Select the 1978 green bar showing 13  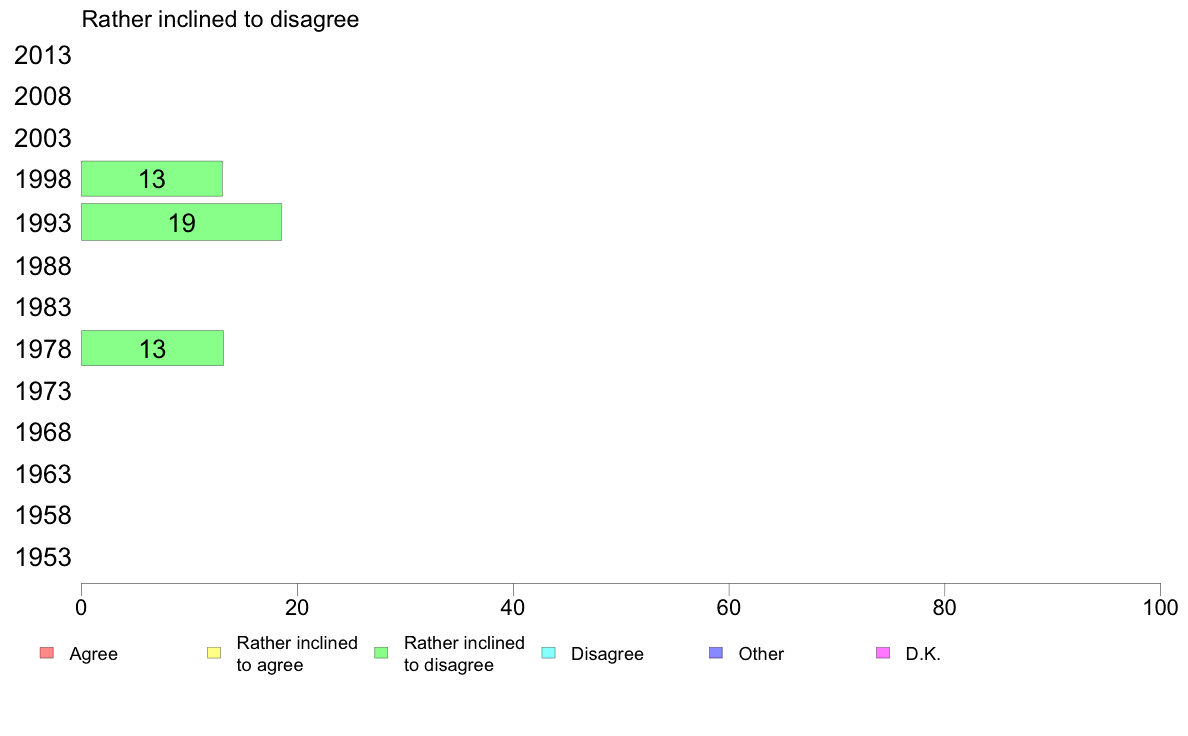(152, 348)
